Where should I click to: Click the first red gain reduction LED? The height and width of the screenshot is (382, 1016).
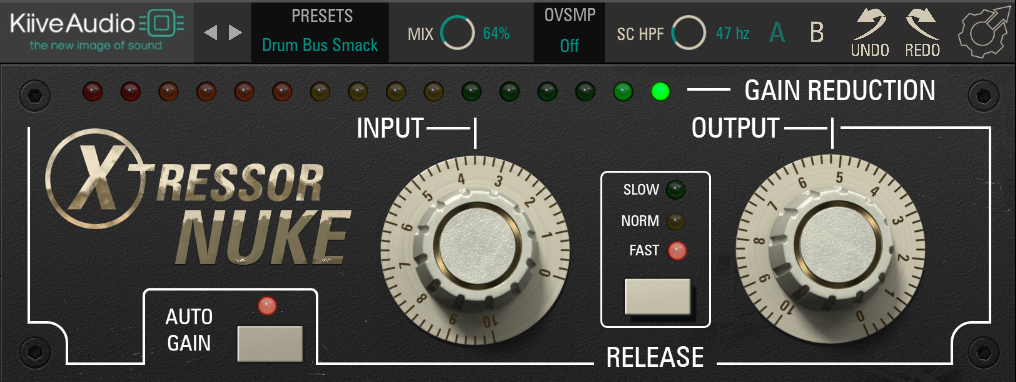tap(93, 91)
